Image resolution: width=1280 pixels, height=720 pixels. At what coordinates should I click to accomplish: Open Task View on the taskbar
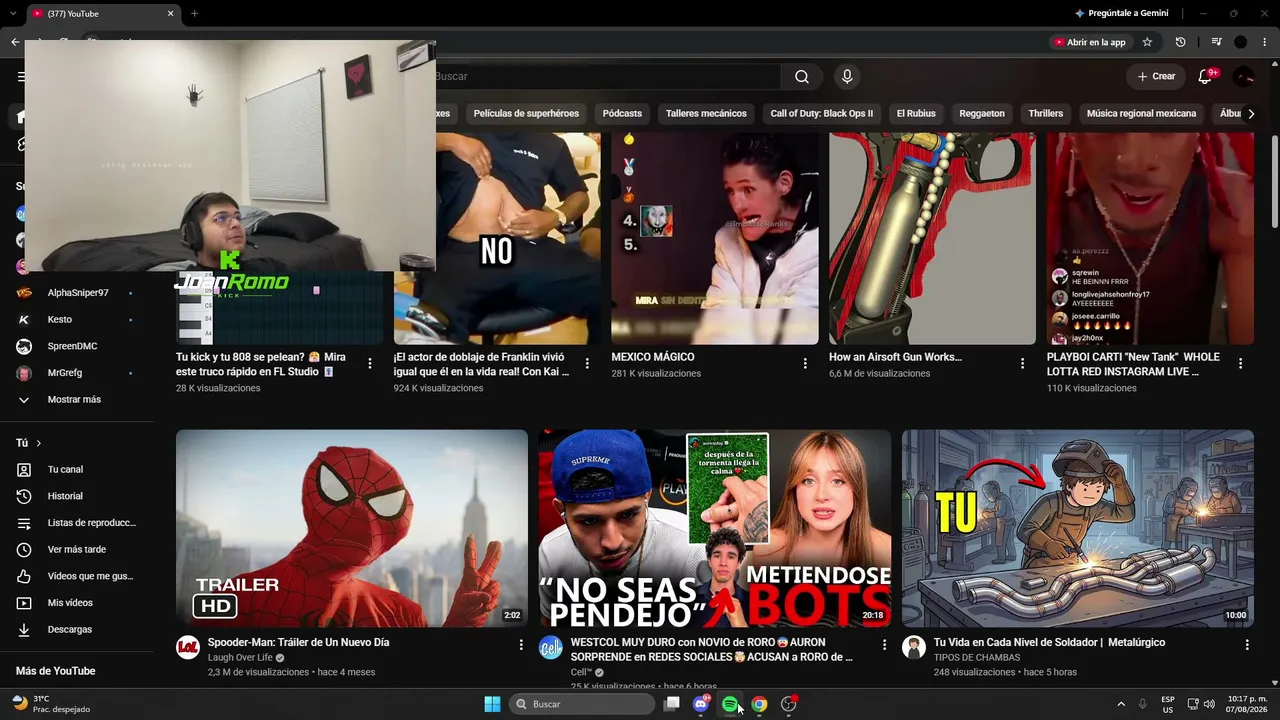(x=672, y=704)
